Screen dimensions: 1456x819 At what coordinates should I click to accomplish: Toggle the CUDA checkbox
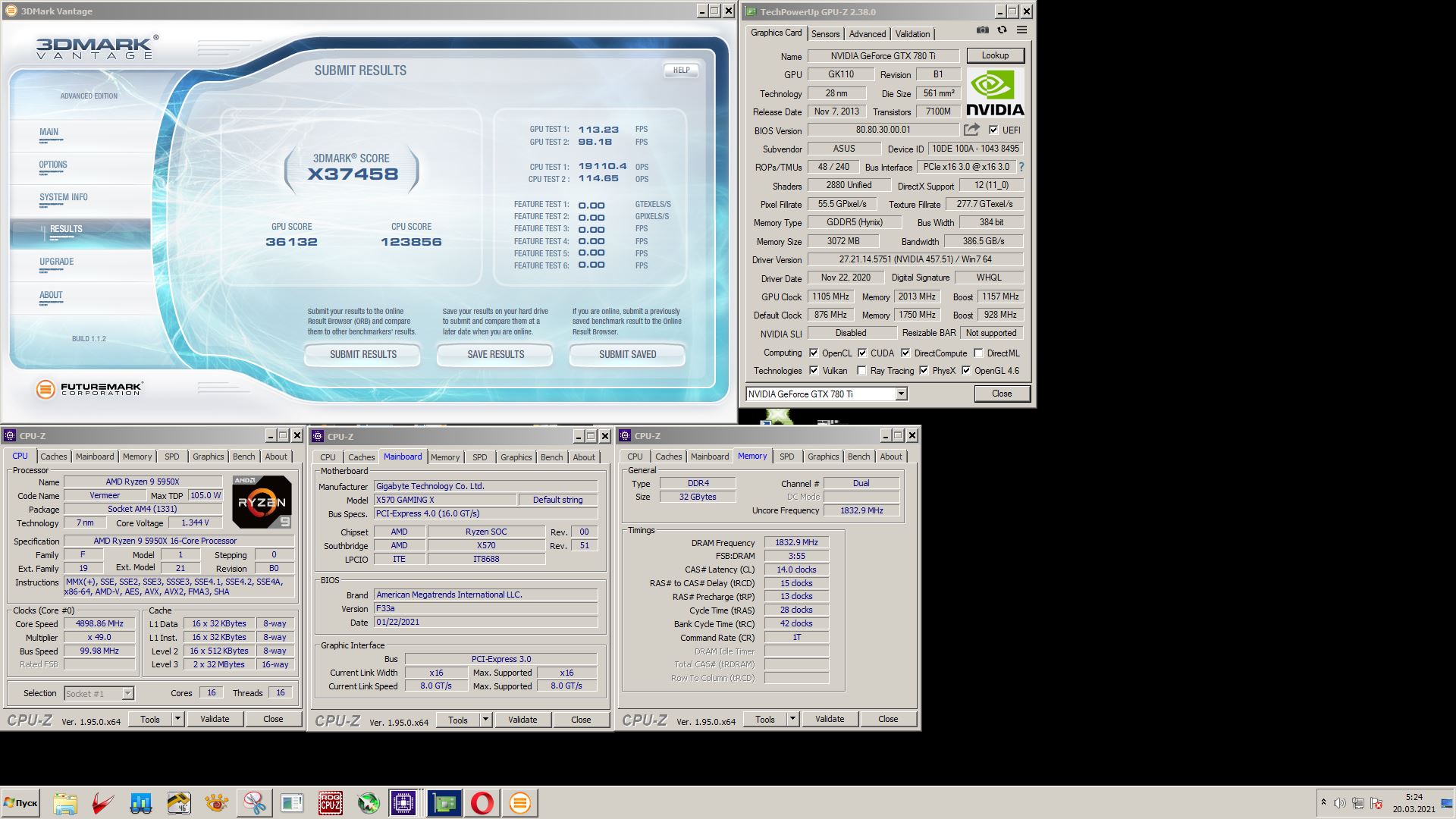click(862, 353)
